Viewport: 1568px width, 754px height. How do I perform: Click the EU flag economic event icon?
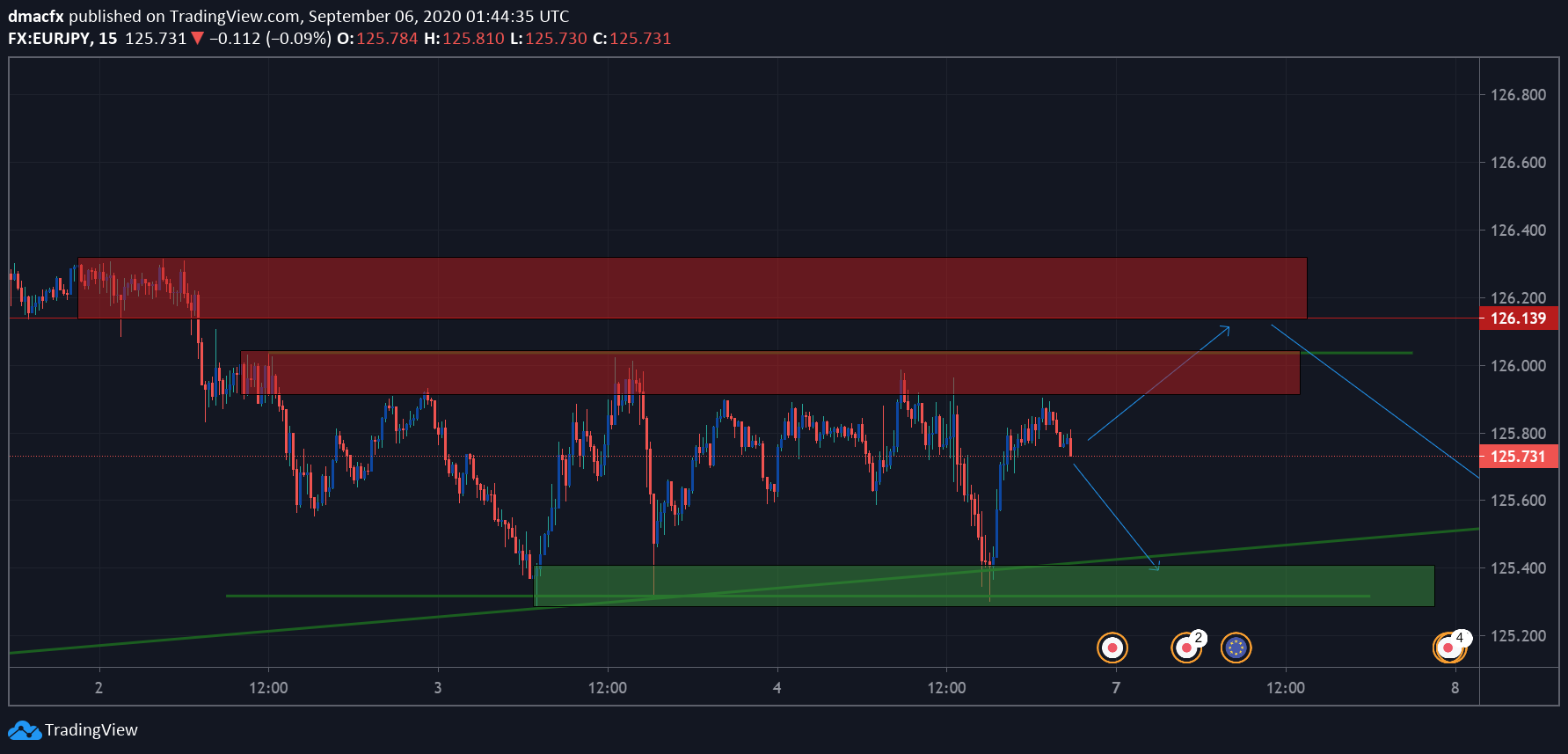point(1236,648)
